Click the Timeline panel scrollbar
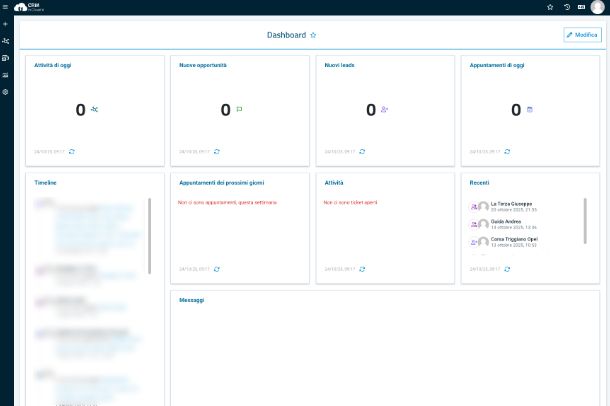This screenshot has height=406, width=610. (x=150, y=235)
